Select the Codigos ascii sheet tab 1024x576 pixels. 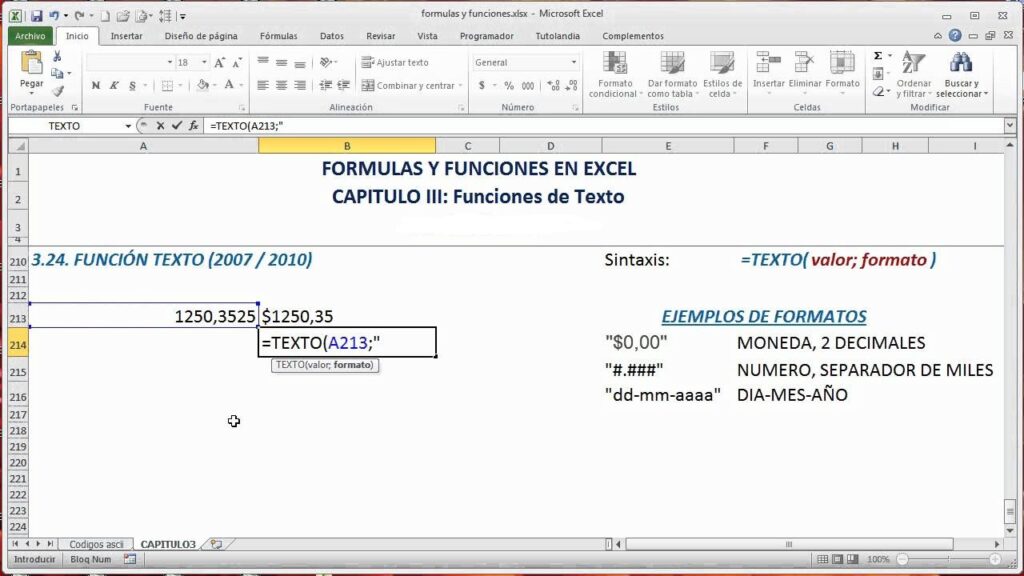pyautogui.click(x=96, y=544)
